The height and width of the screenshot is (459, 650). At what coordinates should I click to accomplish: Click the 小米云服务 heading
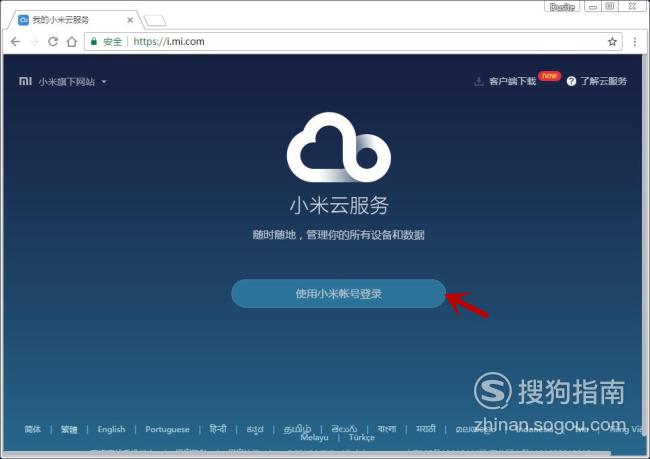pos(339,206)
